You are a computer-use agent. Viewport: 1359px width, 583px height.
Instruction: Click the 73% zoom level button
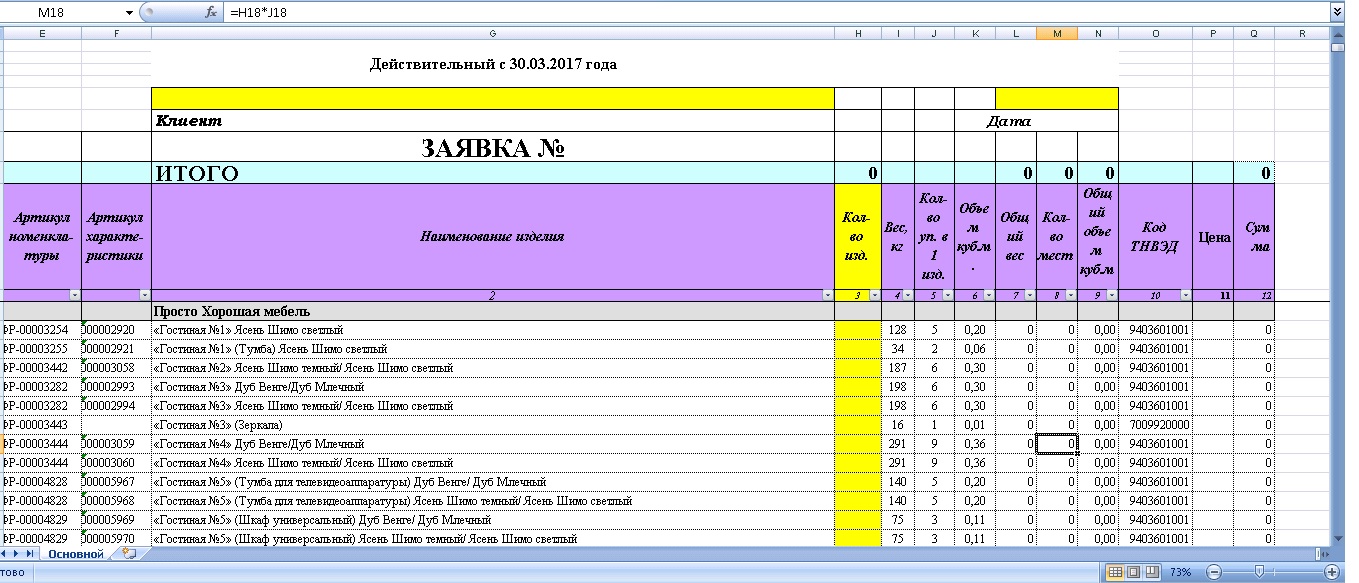pyautogui.click(x=1180, y=572)
